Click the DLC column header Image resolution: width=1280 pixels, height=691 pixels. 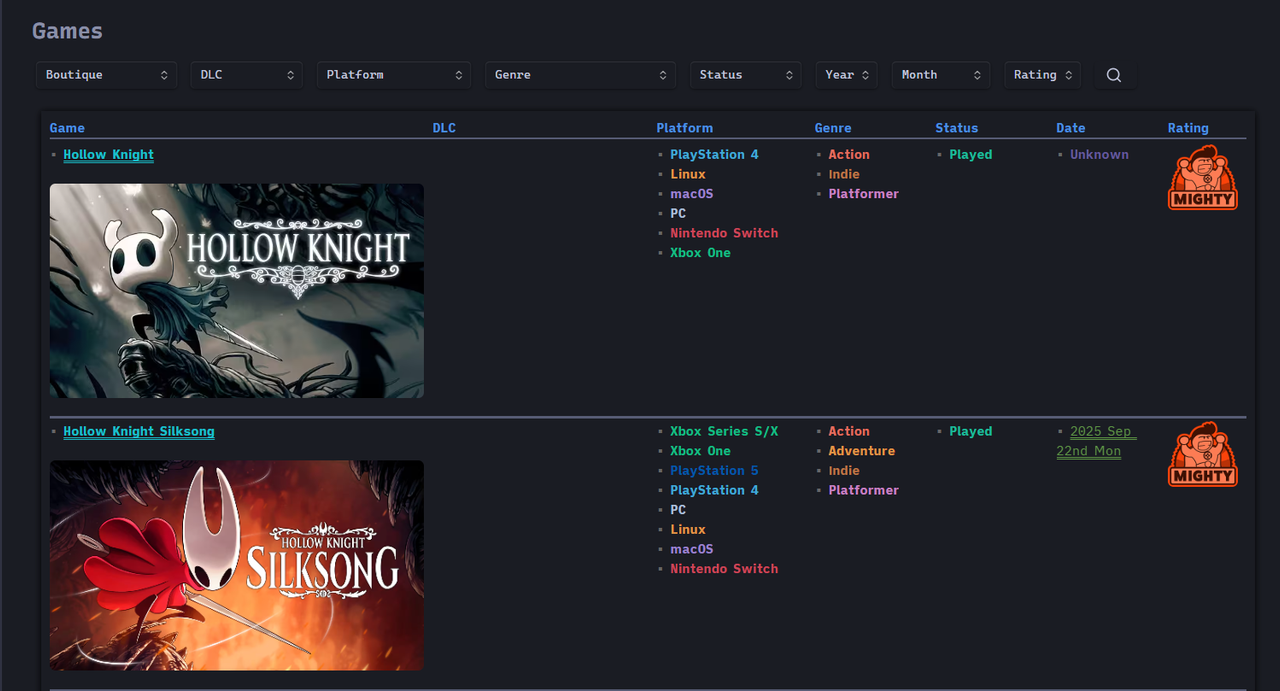point(444,128)
